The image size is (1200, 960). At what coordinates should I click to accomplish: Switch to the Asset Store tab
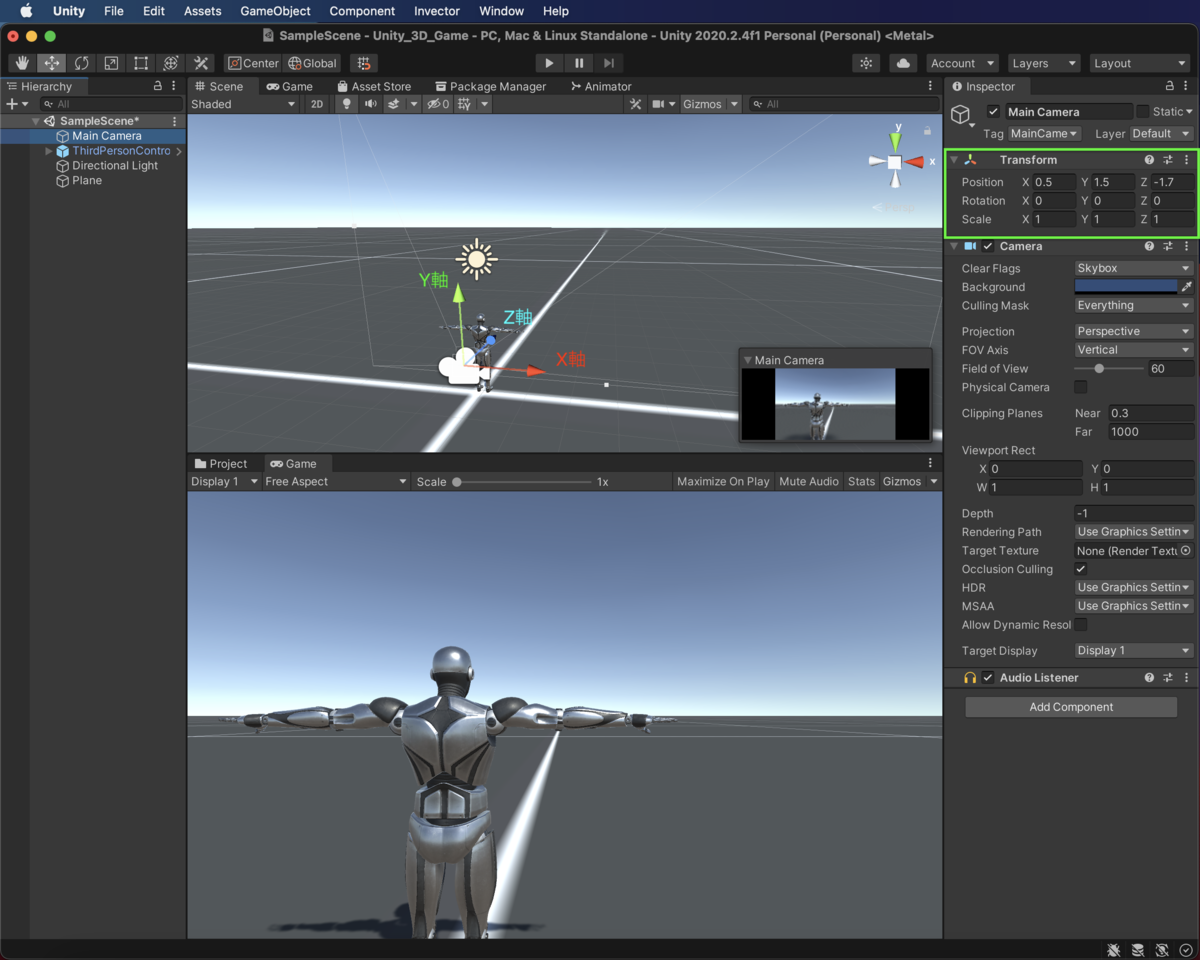click(374, 86)
